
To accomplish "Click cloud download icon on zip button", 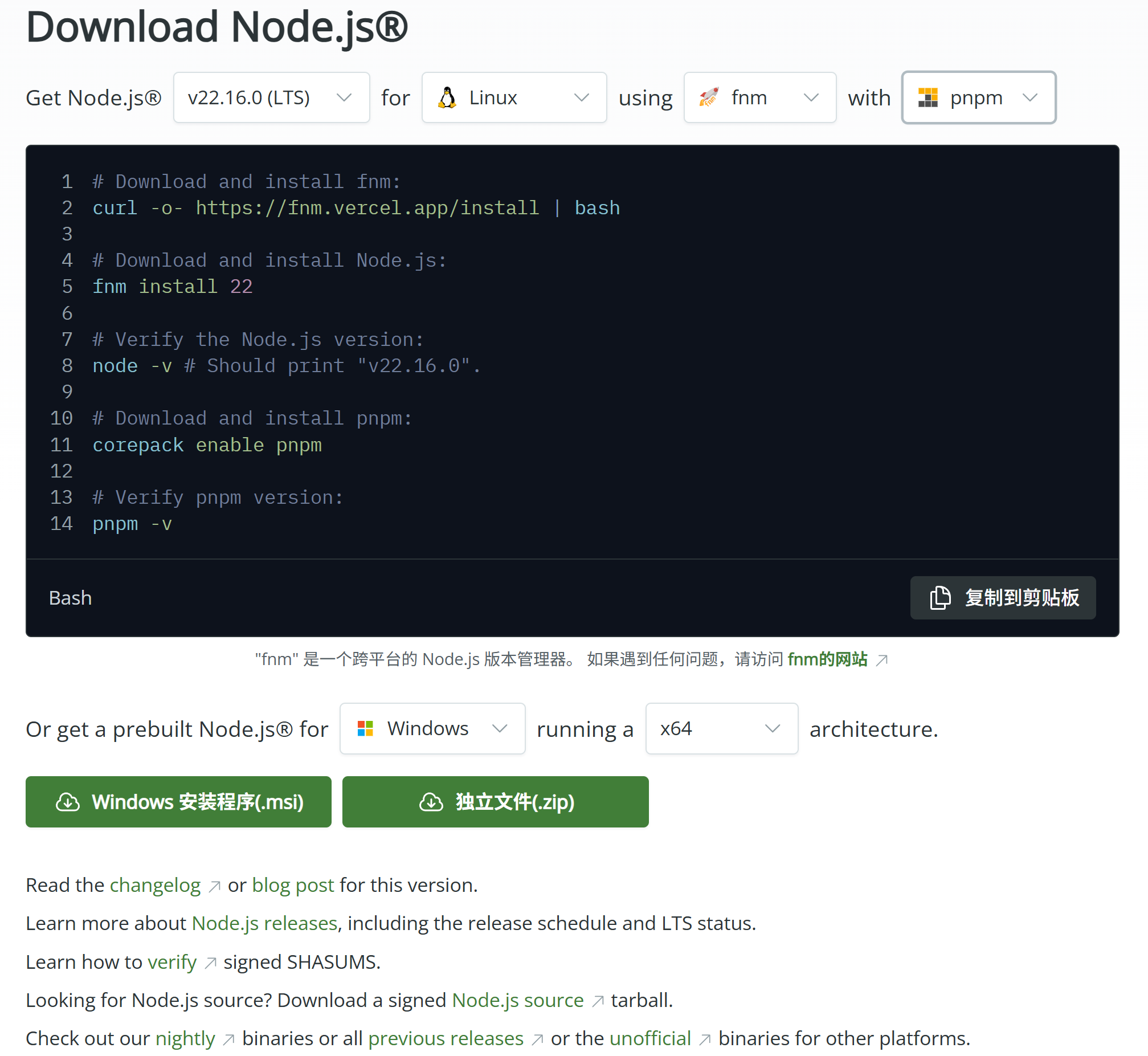I will click(431, 802).
